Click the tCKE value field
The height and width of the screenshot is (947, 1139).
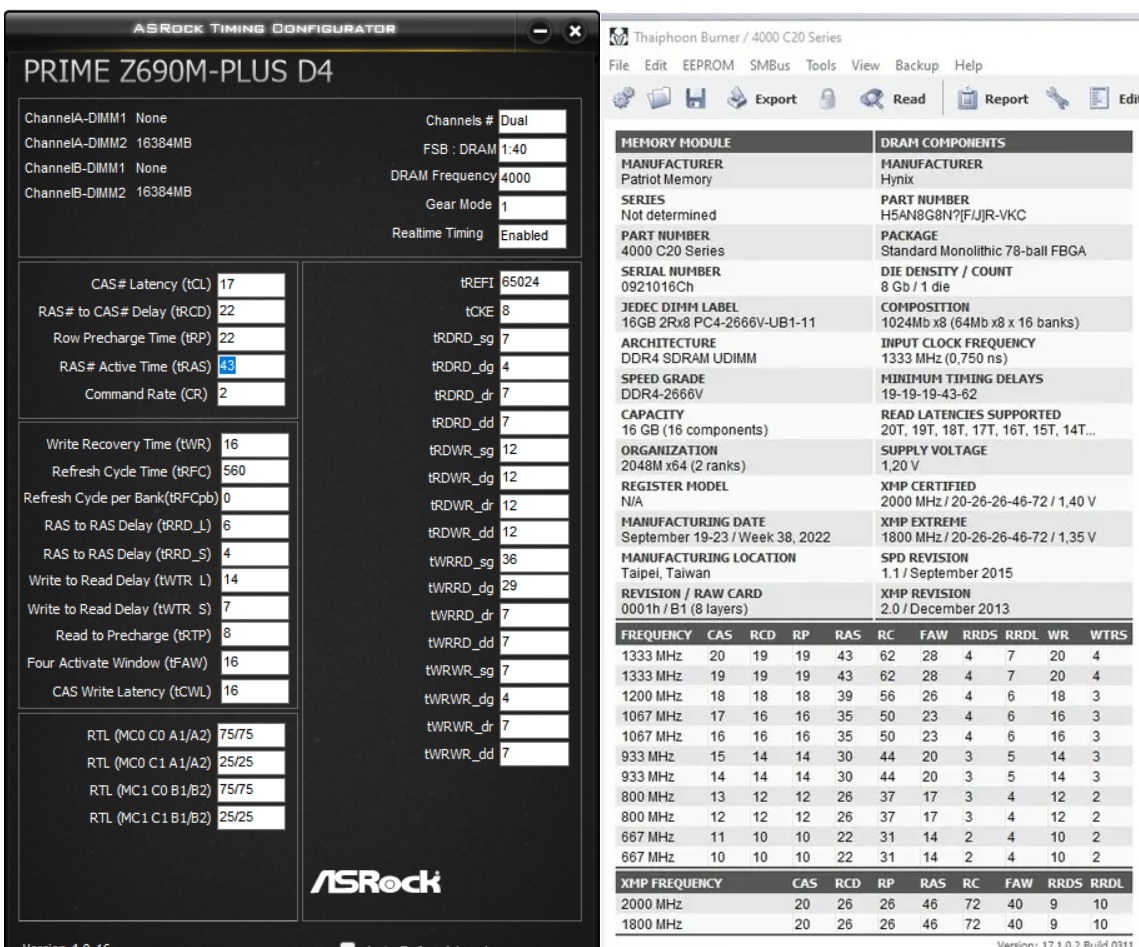[x=534, y=311]
